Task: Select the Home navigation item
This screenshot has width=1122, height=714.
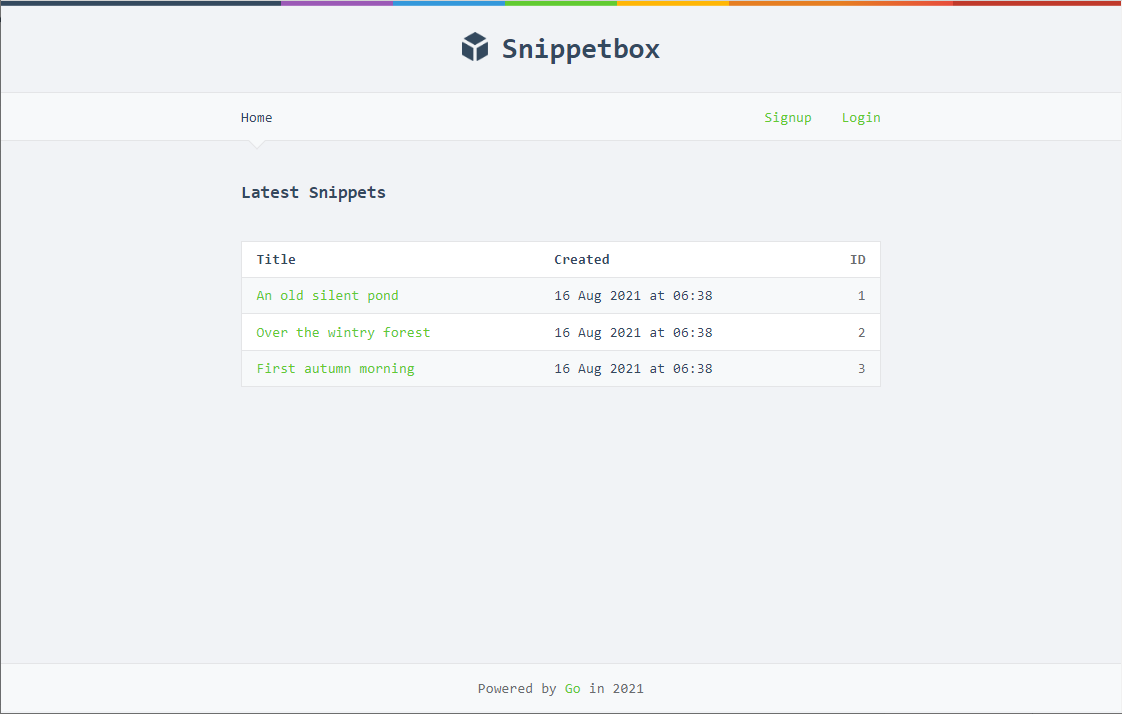Action: (x=256, y=117)
